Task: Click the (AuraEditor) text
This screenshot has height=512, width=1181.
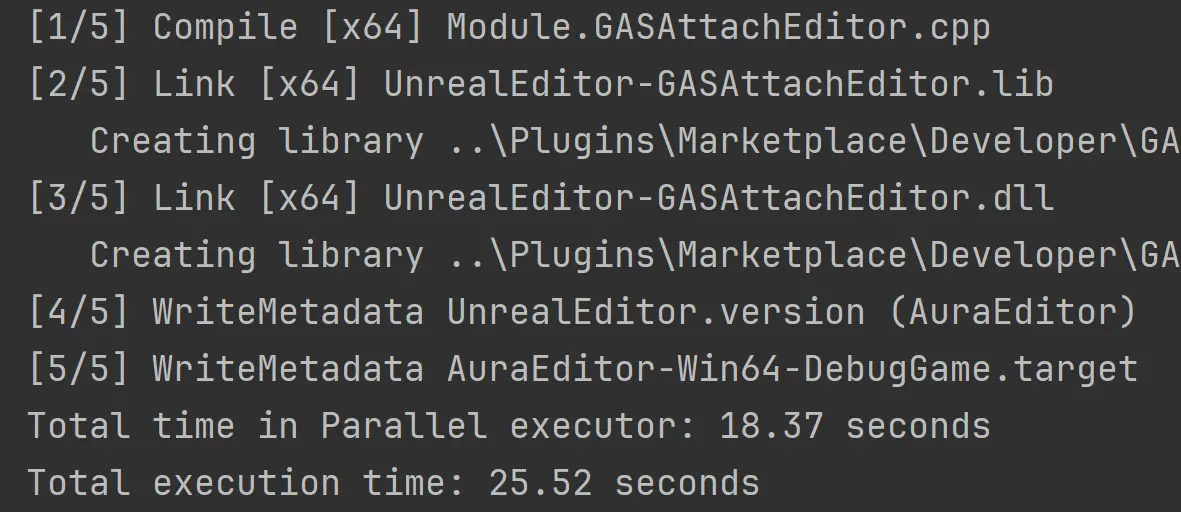Action: click(x=1012, y=313)
